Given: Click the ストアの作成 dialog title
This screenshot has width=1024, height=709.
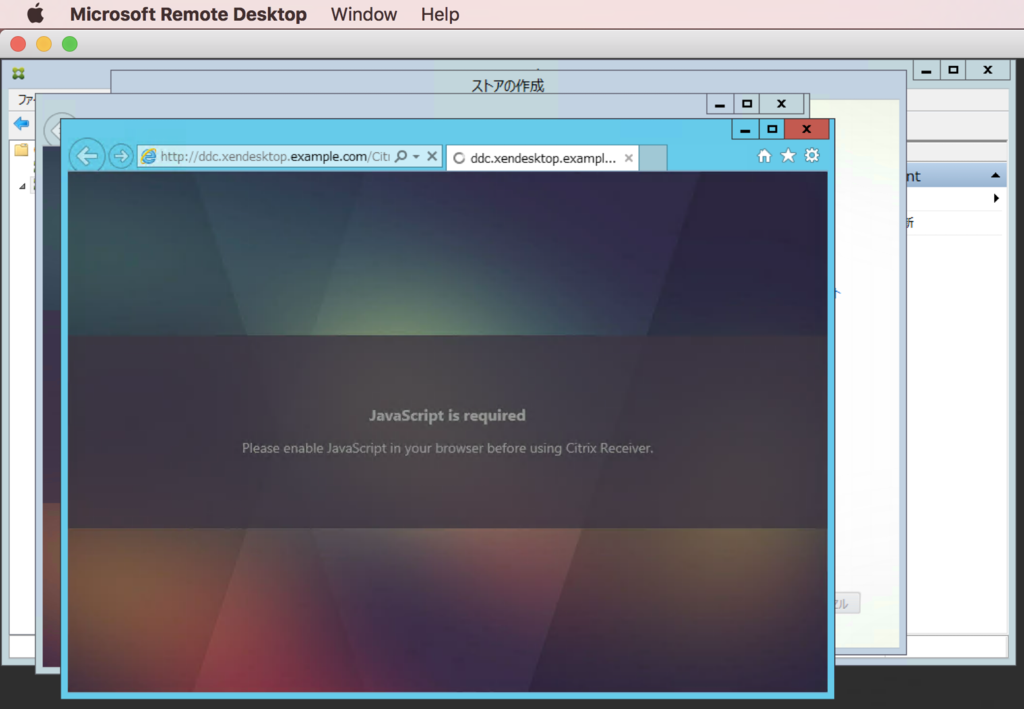Looking at the screenshot, I should coord(507,86).
